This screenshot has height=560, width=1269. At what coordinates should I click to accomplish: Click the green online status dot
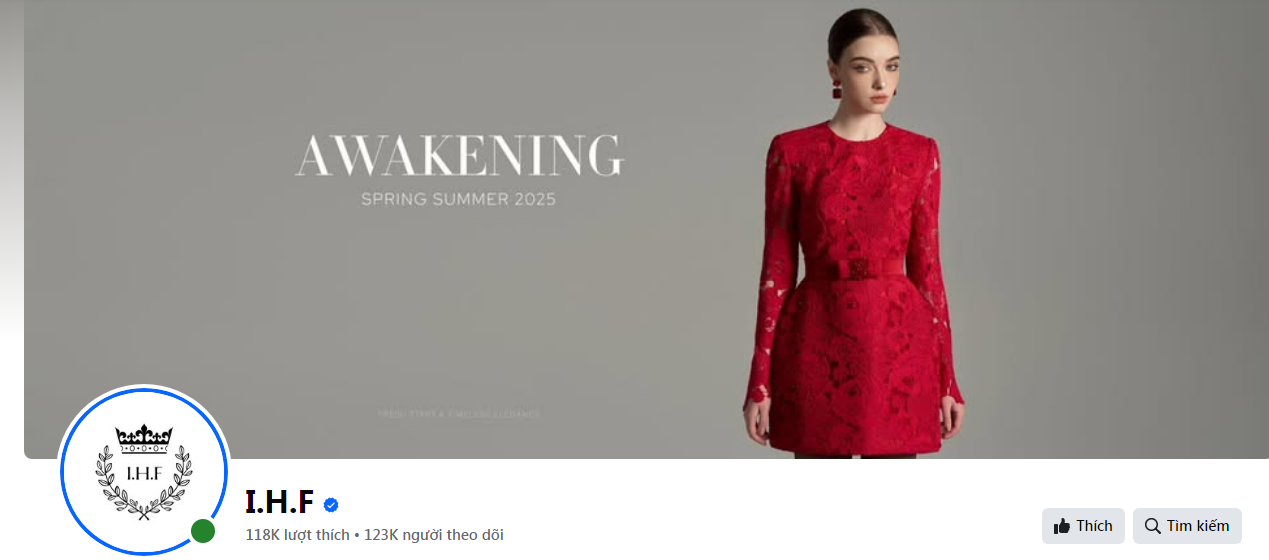point(203,531)
